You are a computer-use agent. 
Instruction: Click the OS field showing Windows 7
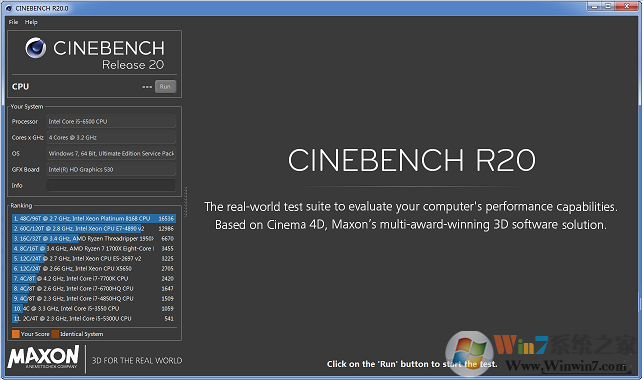(x=111, y=153)
